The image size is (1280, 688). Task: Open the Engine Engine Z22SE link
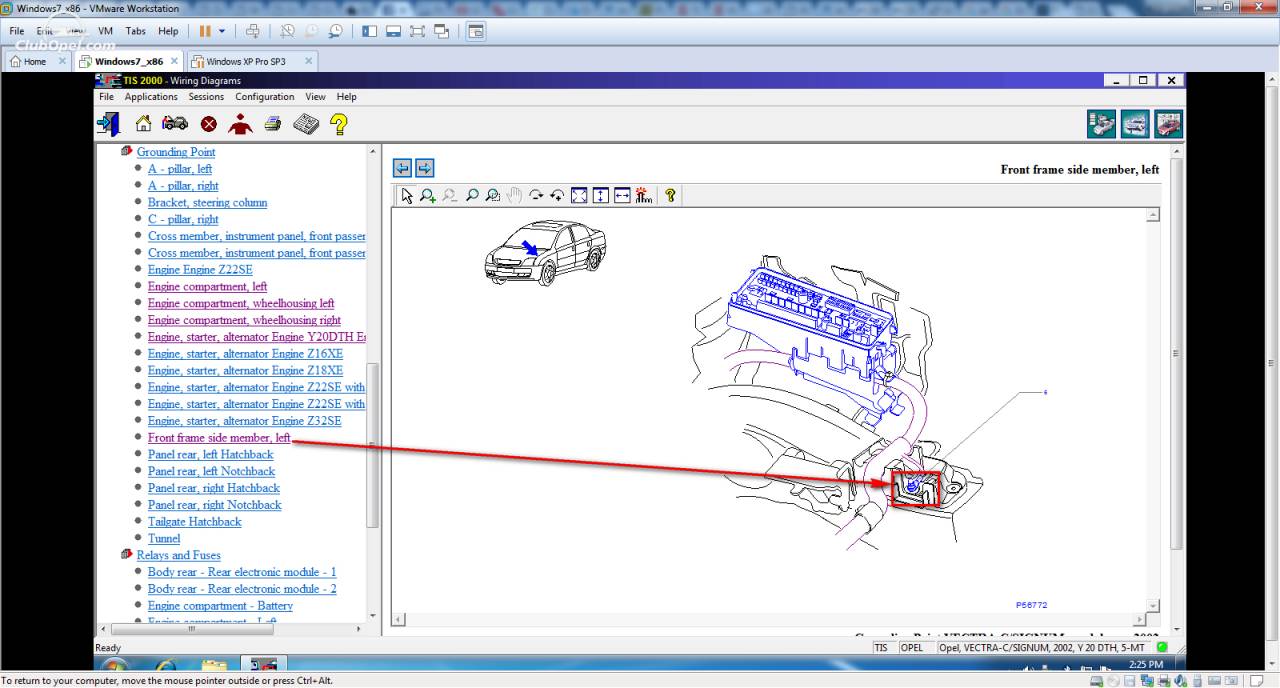point(200,270)
